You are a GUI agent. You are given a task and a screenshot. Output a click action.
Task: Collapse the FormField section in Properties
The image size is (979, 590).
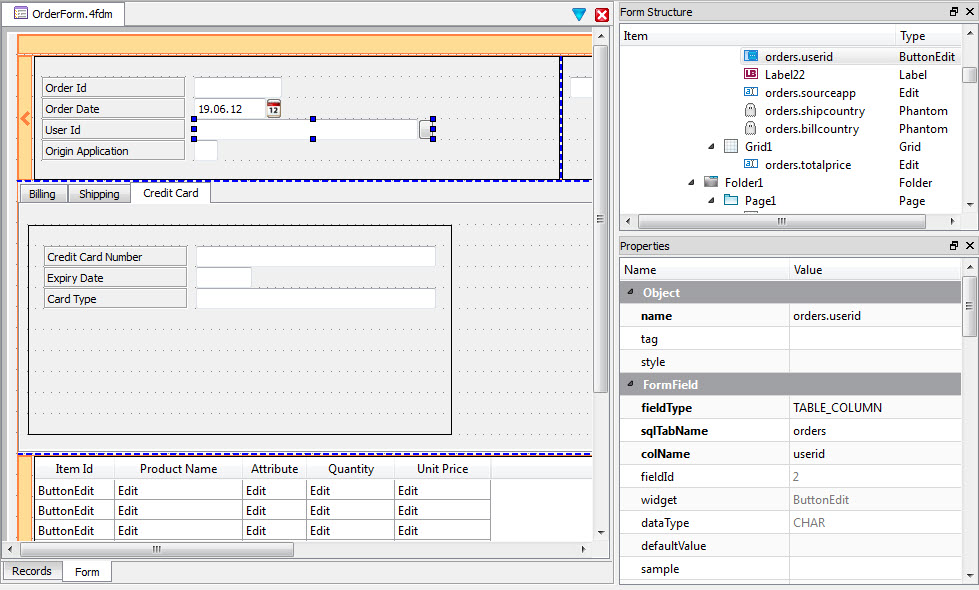tap(630, 384)
